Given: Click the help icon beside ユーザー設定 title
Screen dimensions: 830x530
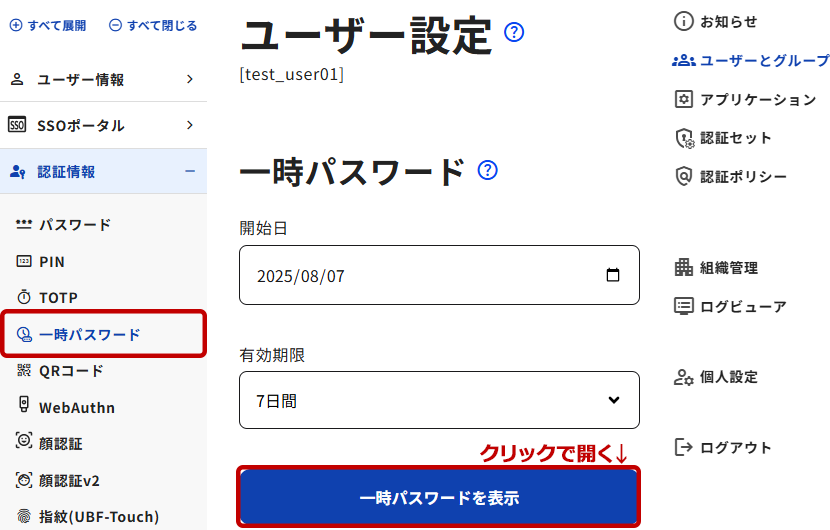Looking at the screenshot, I should [514, 33].
